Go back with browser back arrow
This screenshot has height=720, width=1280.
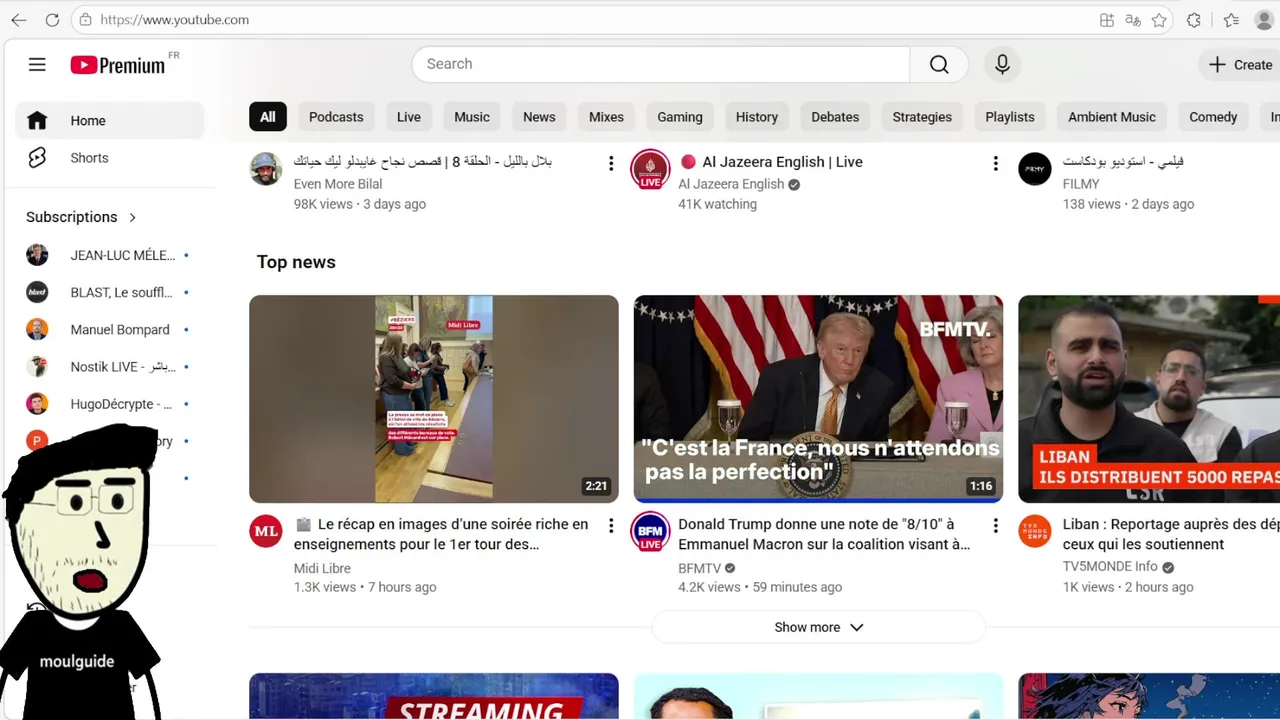pyautogui.click(x=18, y=20)
